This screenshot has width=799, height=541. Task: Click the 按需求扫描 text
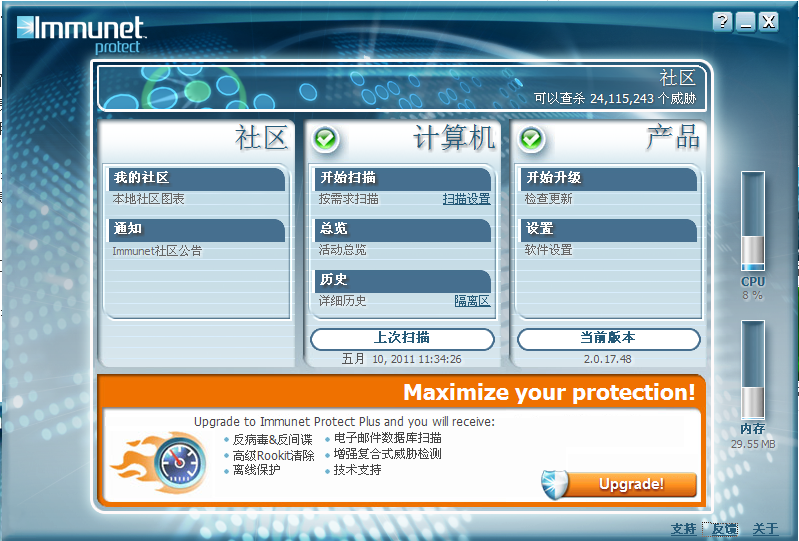coord(349,199)
